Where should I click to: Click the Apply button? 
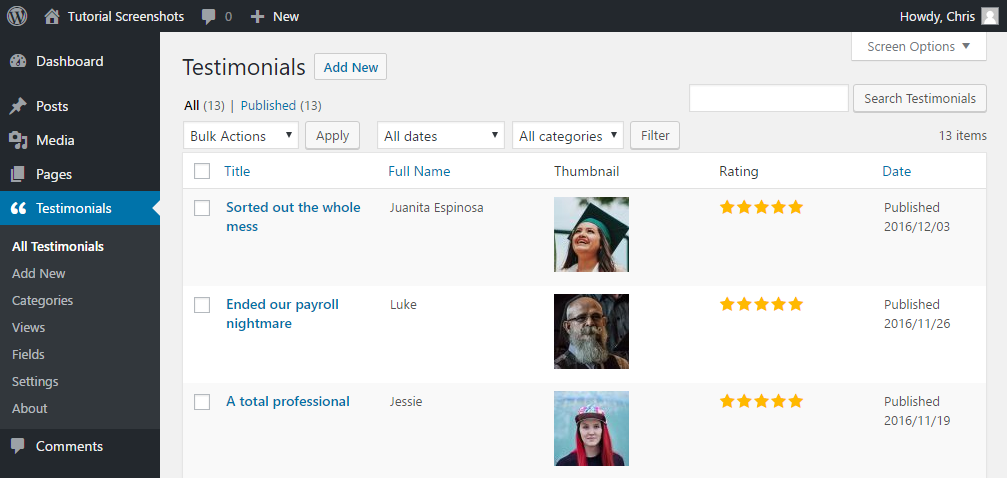(x=332, y=136)
